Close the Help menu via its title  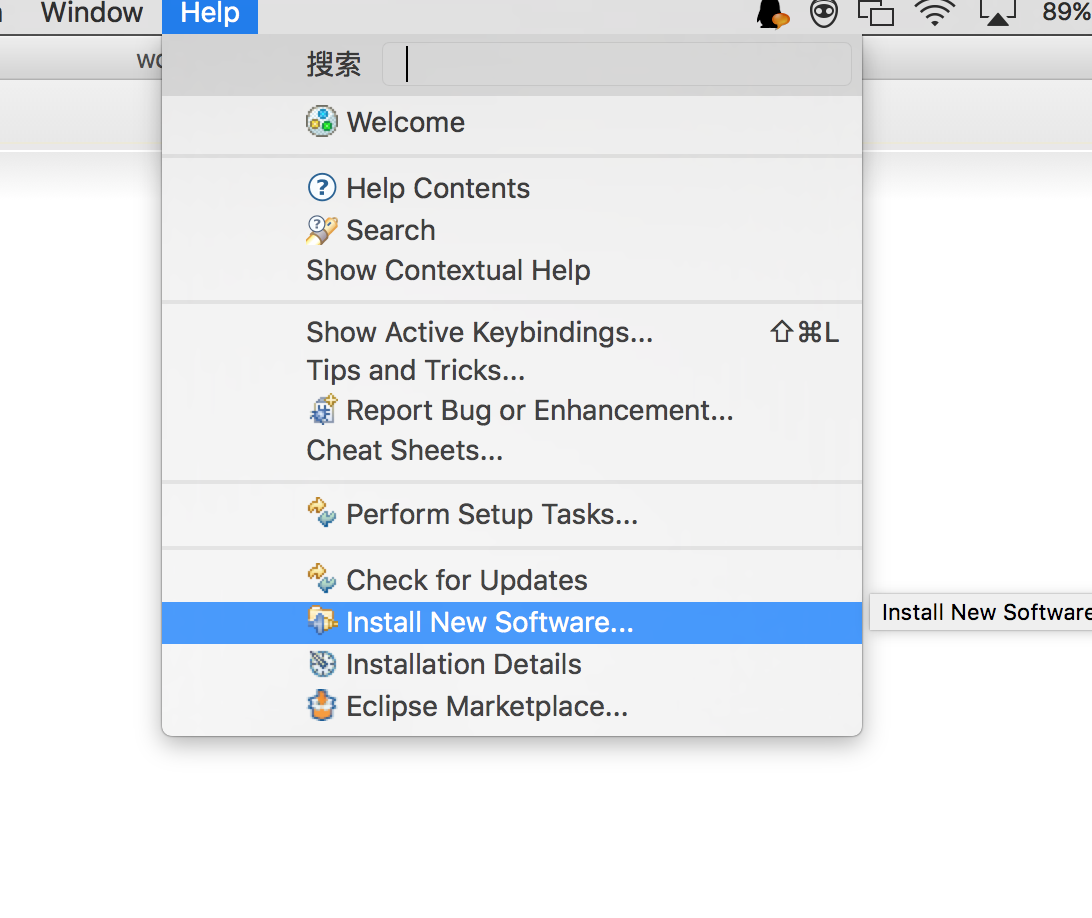[210, 14]
